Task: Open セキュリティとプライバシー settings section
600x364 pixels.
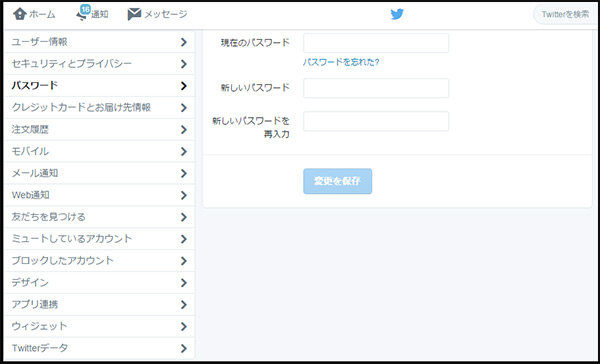Action: click(99, 64)
